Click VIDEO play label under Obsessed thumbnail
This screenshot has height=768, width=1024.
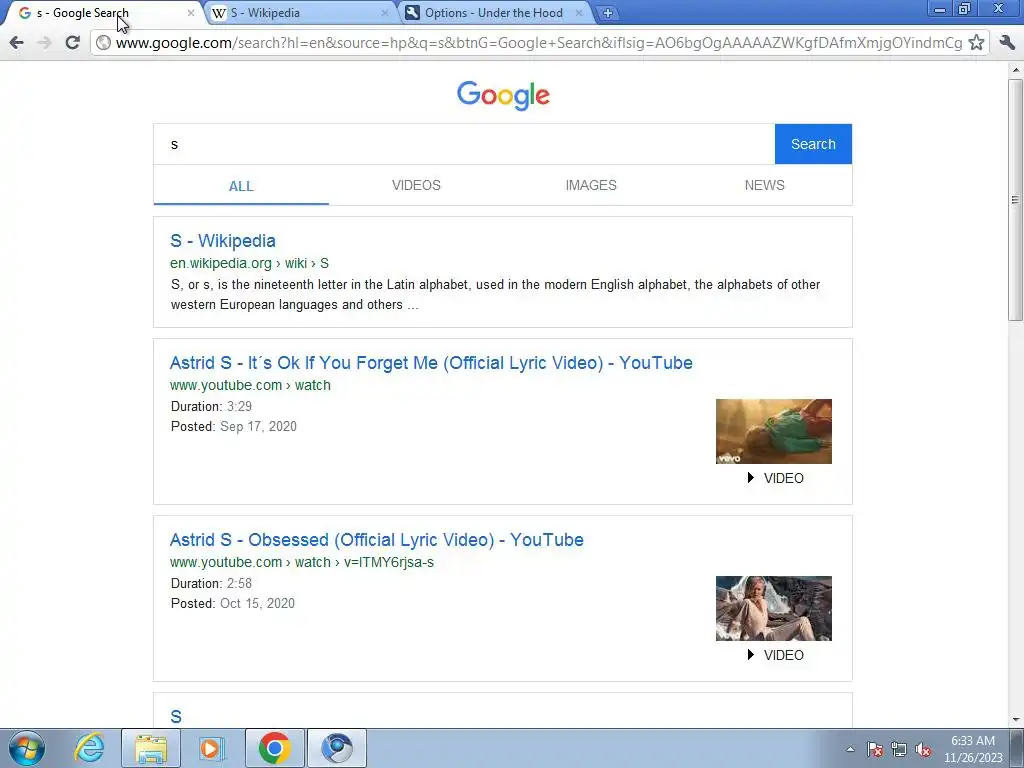pyautogui.click(x=775, y=655)
